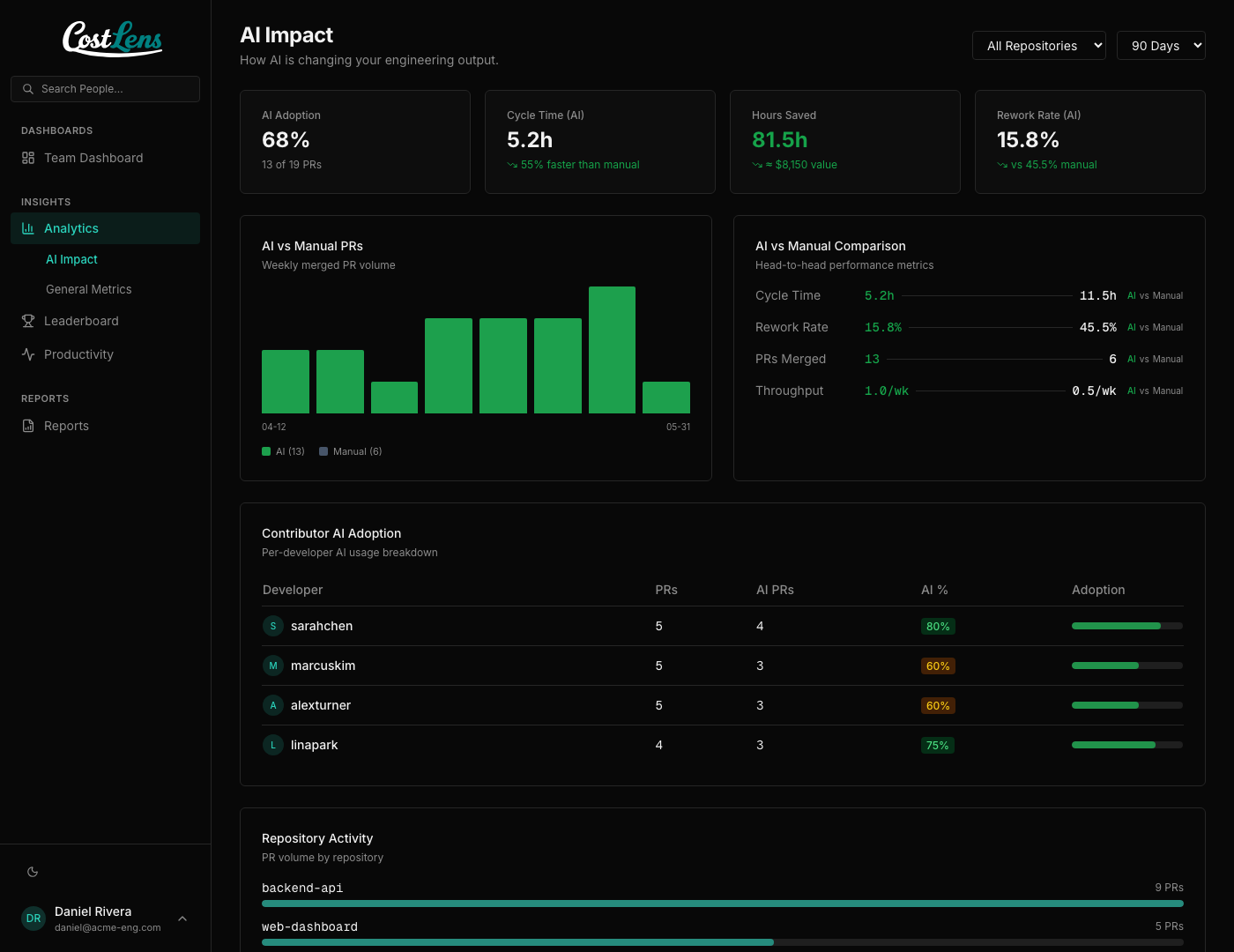Click the vs 45.5% manual text
1234x952 pixels.
tap(1054, 165)
